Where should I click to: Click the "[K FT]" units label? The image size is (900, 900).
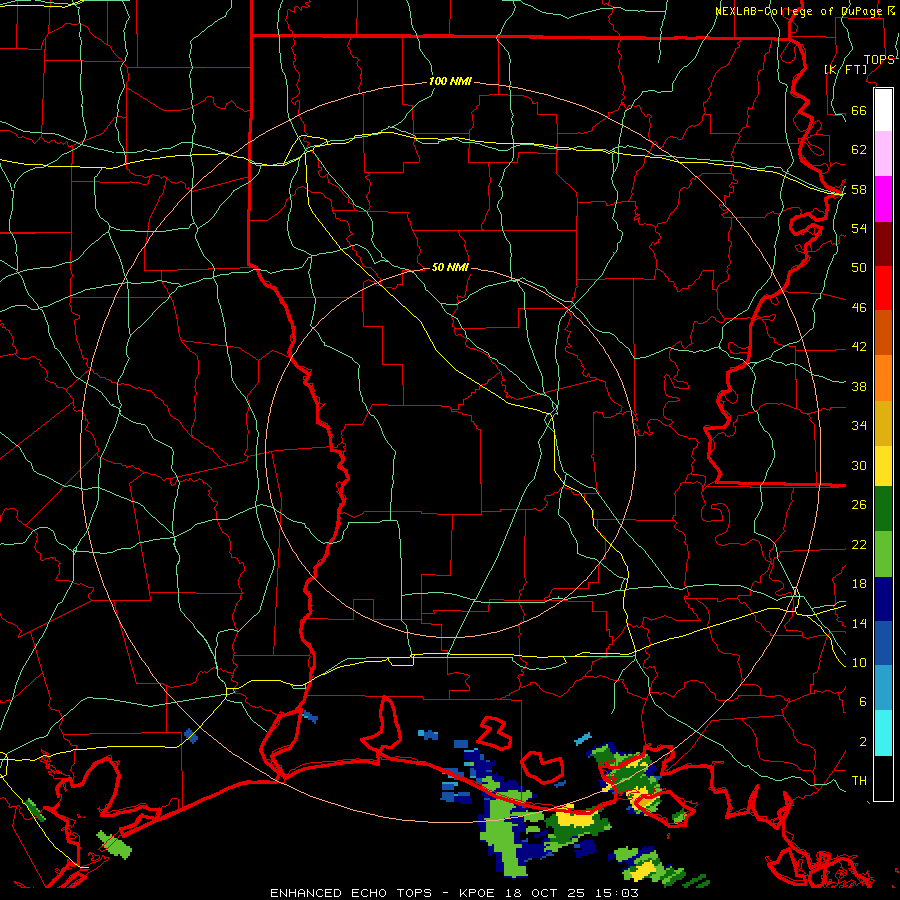point(845,69)
